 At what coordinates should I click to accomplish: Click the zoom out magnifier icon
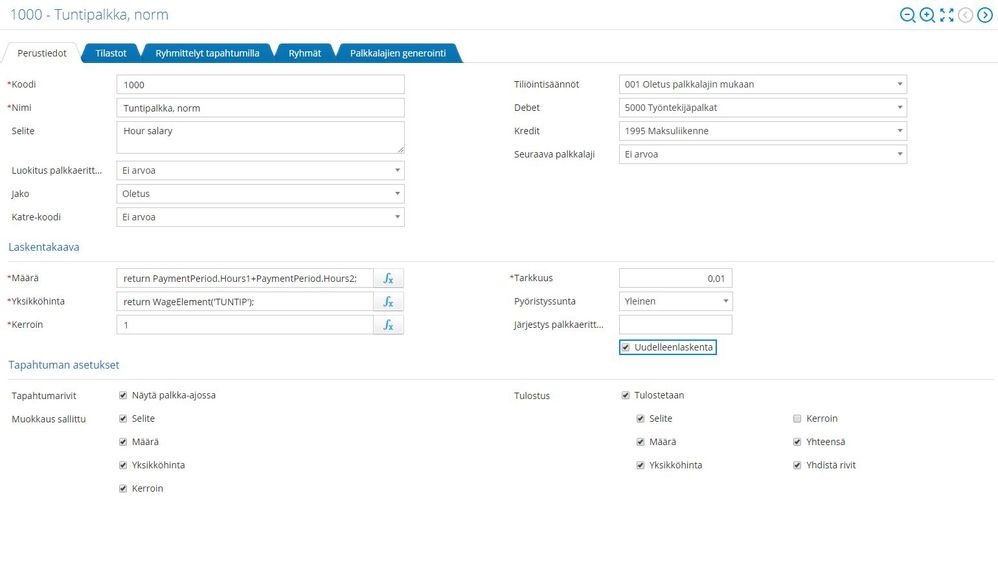click(x=908, y=15)
